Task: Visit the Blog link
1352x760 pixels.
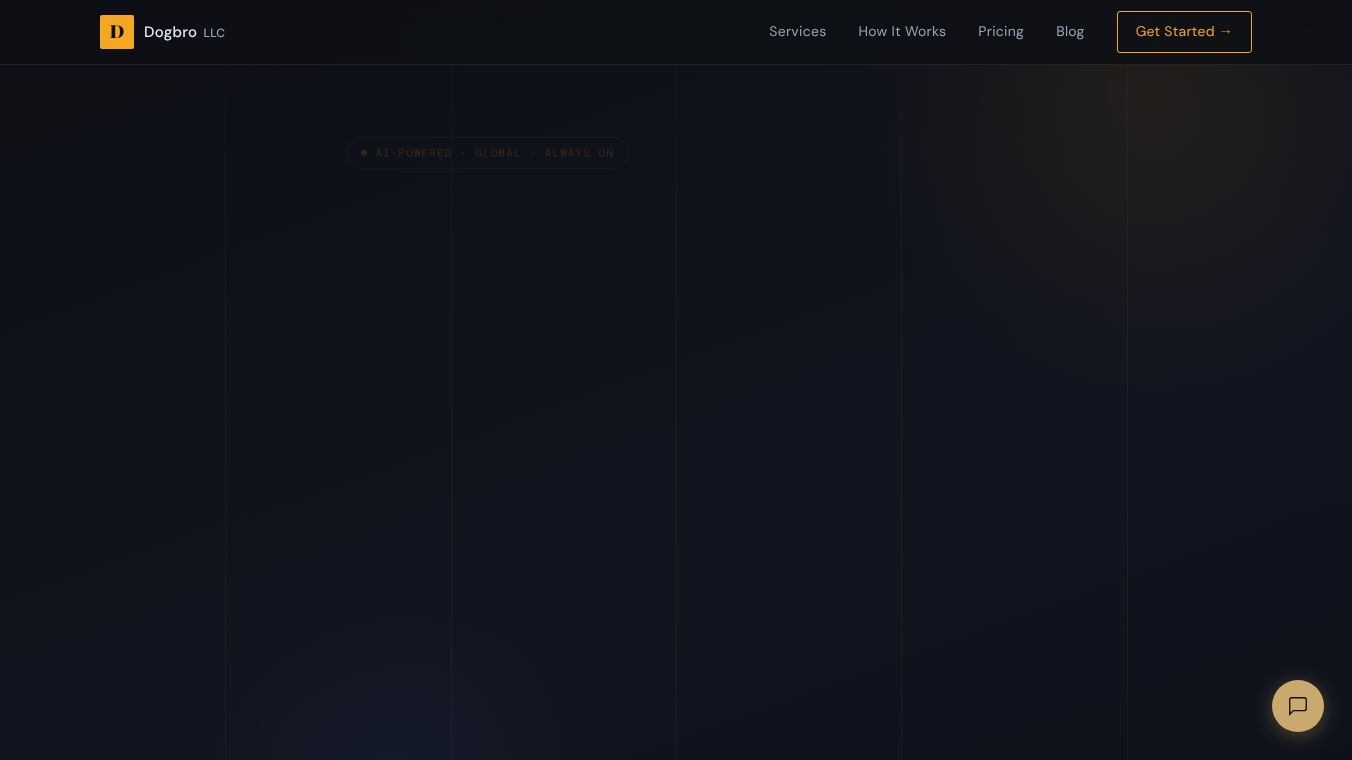Action: 1070,32
